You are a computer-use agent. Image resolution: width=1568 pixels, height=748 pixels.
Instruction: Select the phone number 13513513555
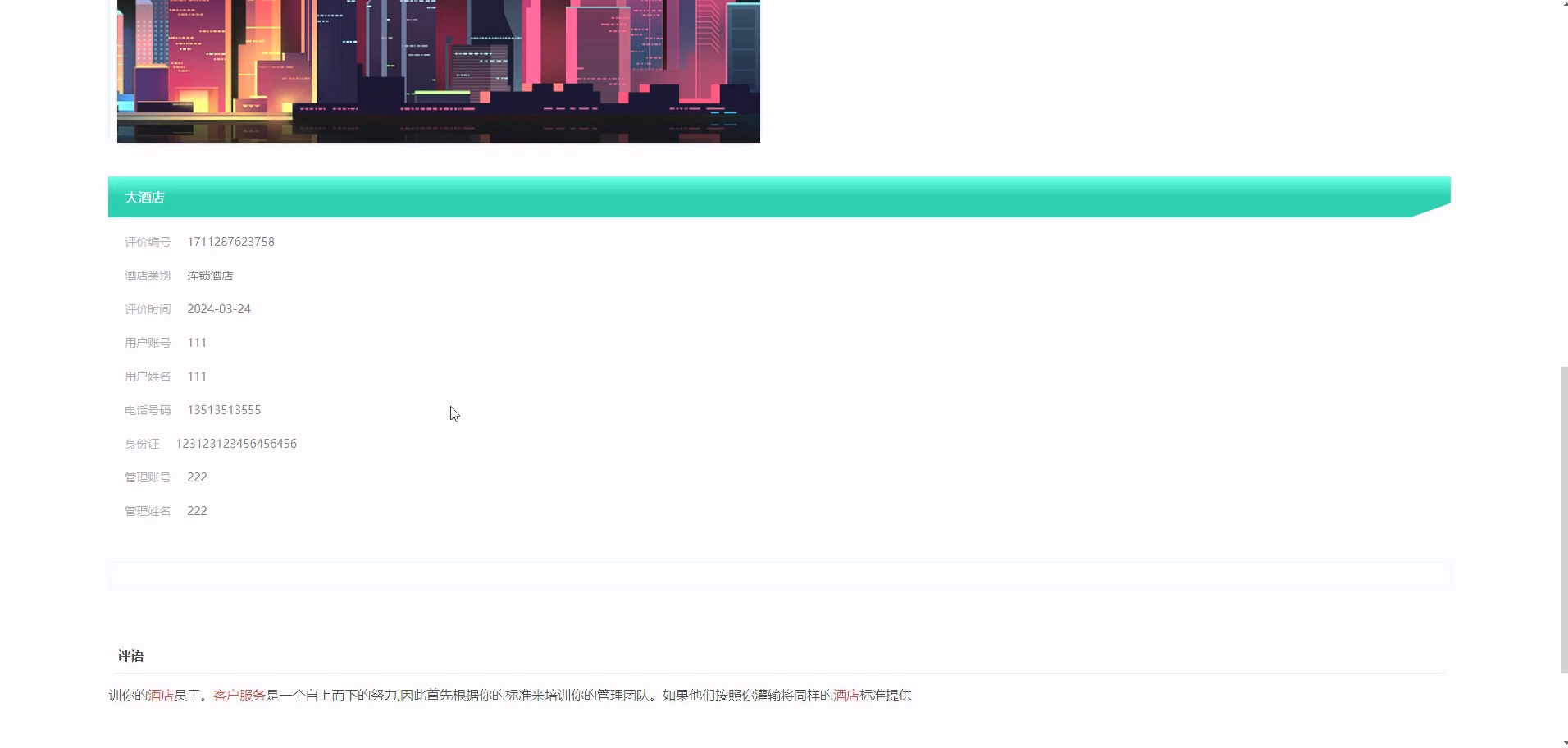(224, 409)
